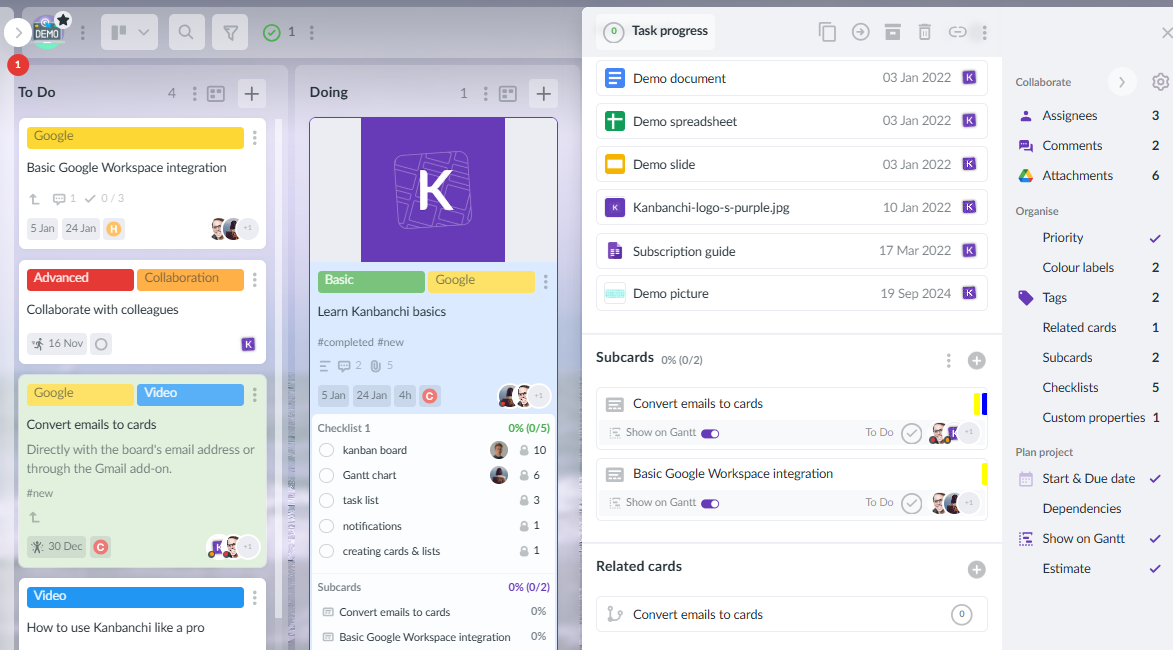
Task: Toggle Show on Gantt for Basic Google Workspace subcard
Action: coord(710,502)
